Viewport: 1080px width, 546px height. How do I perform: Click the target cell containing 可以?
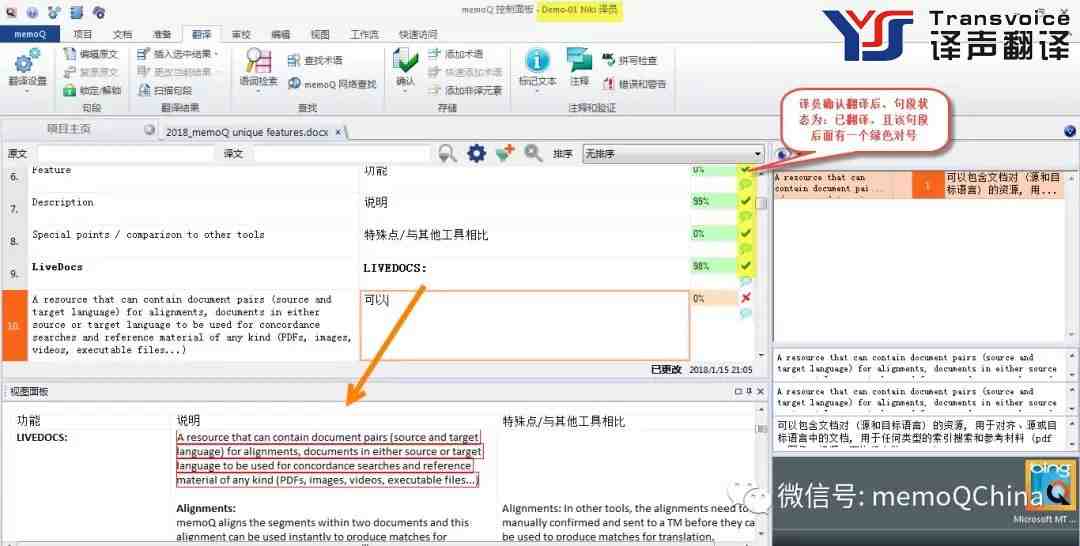pyautogui.click(x=524, y=326)
